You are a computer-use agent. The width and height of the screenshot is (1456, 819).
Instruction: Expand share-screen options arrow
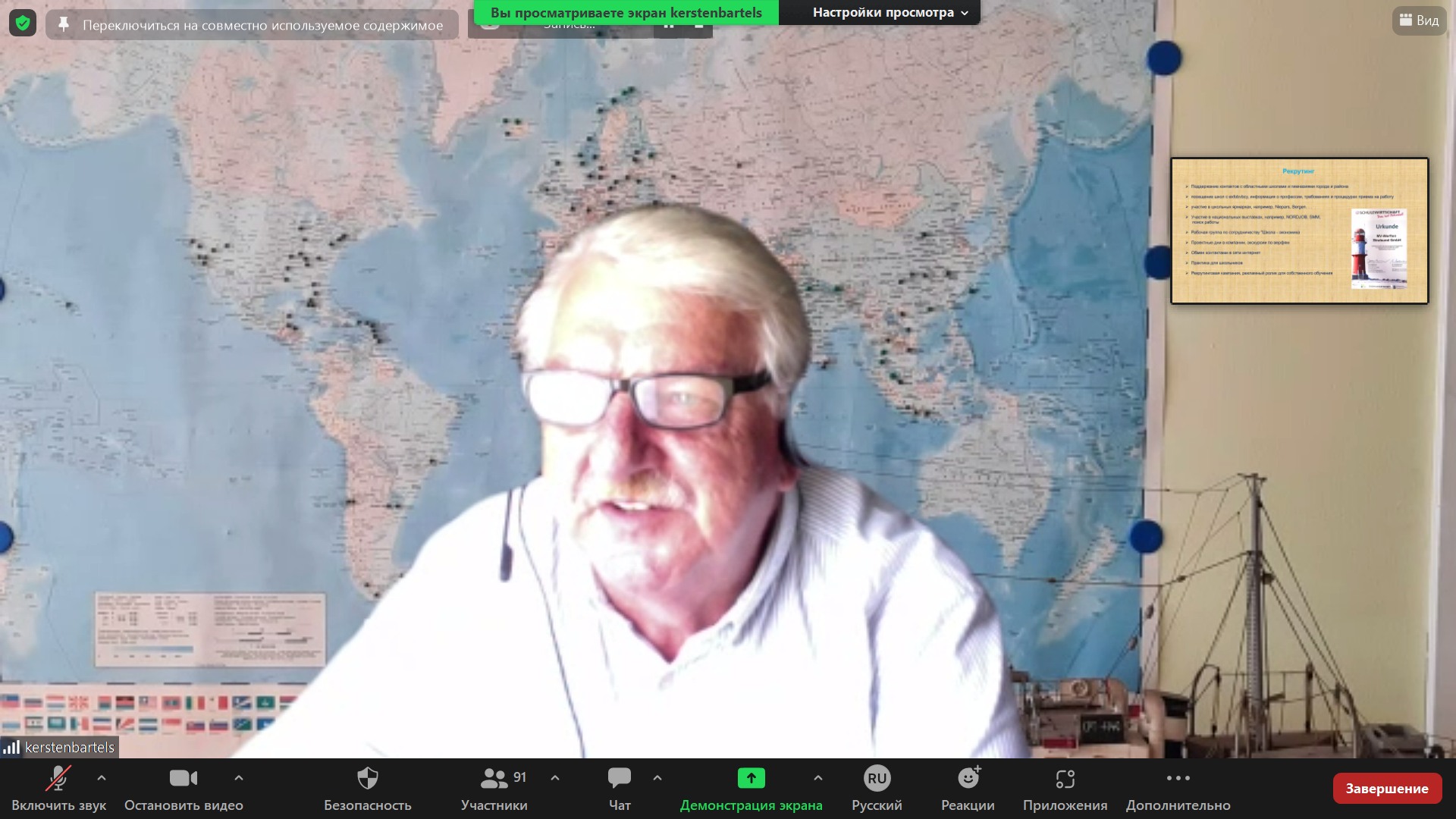click(817, 778)
